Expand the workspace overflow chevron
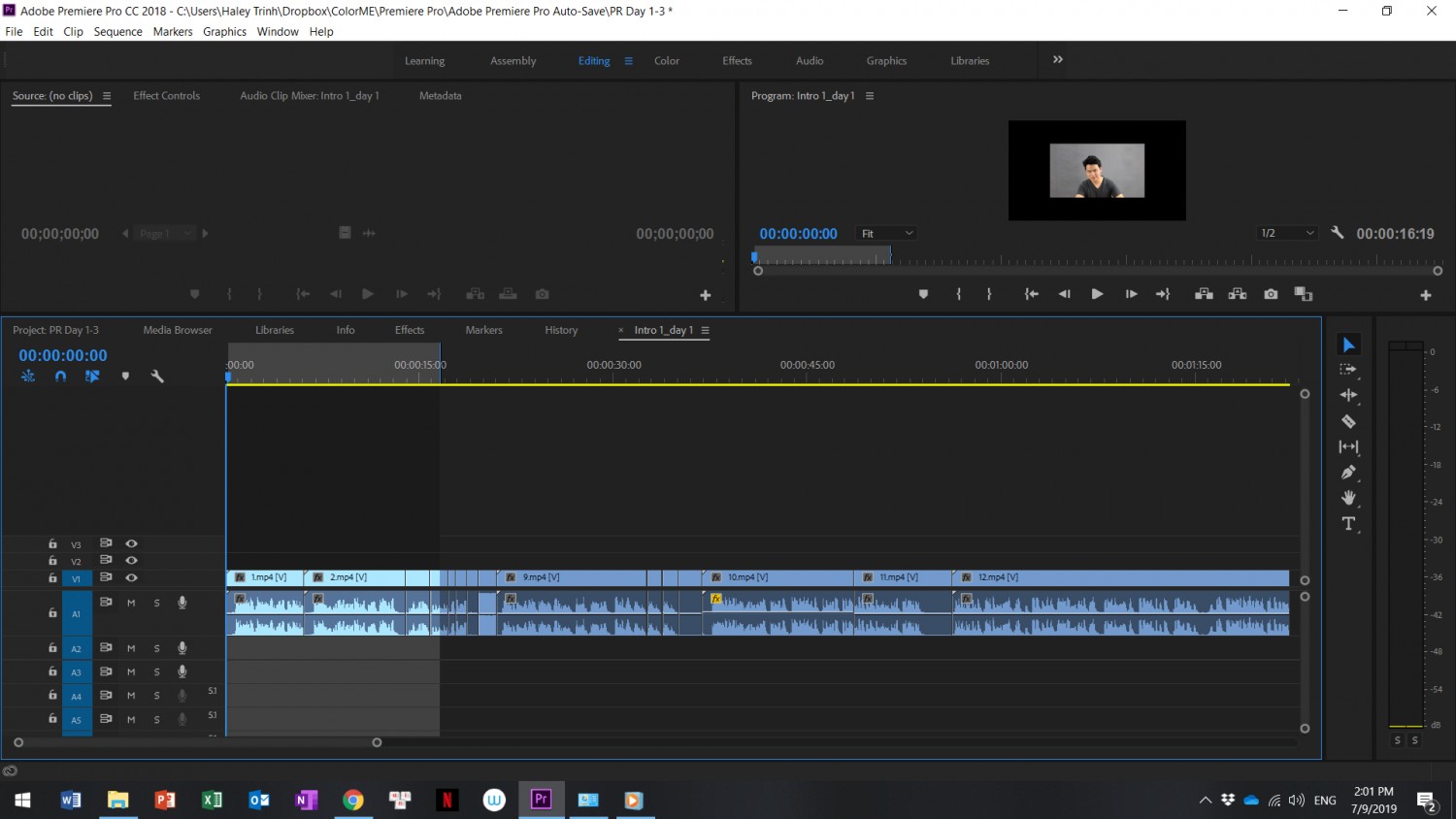 [x=1058, y=59]
